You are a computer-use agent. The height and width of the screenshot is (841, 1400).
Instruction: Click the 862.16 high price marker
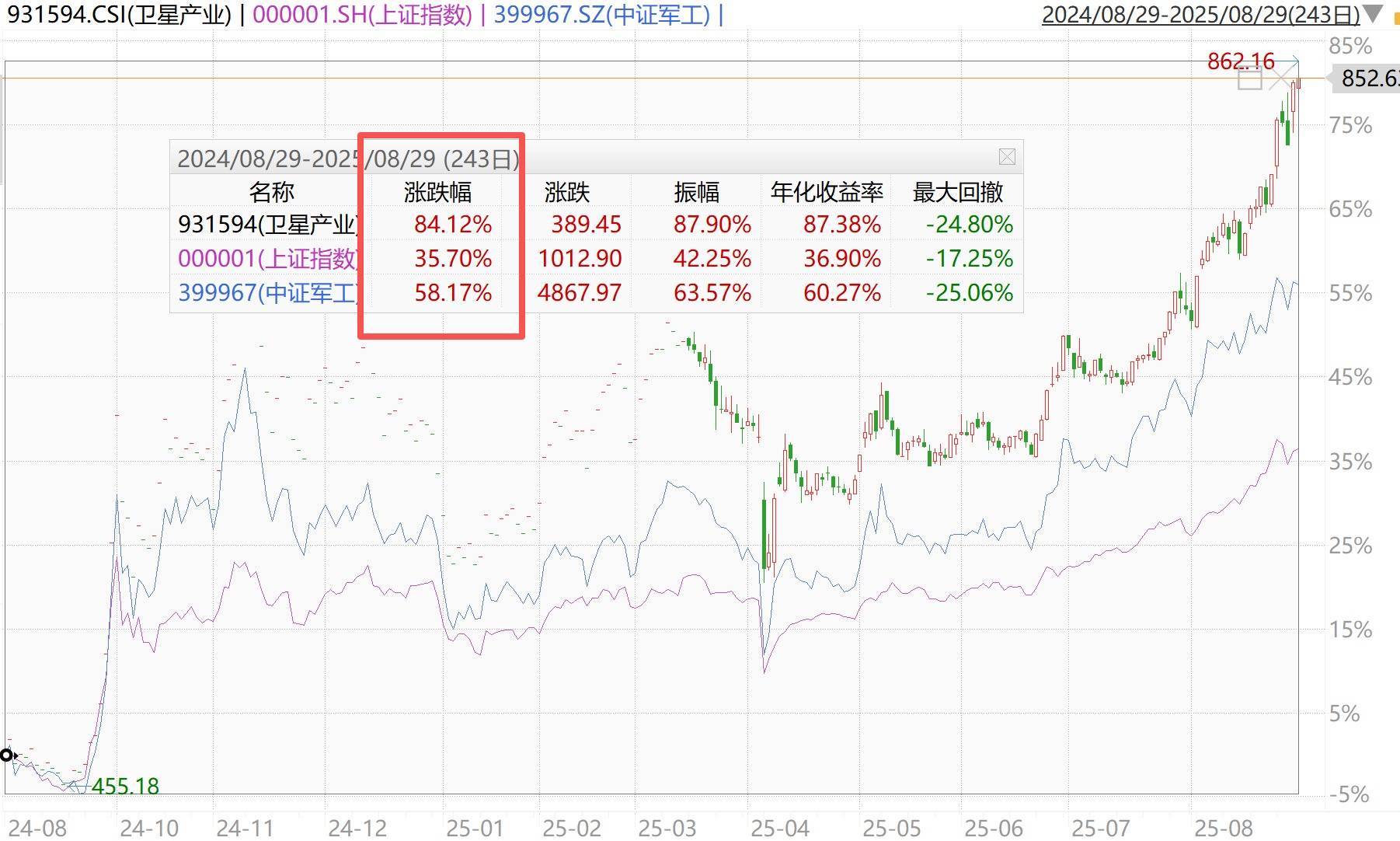click(1241, 61)
